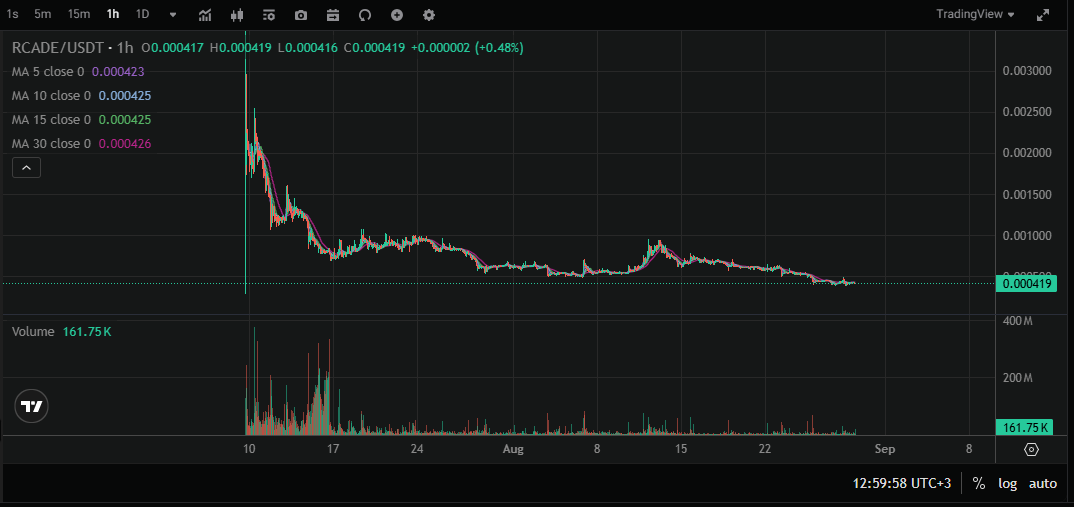Click the RCADE/USDT symbol title
The image size is (1074, 507).
tap(58, 48)
